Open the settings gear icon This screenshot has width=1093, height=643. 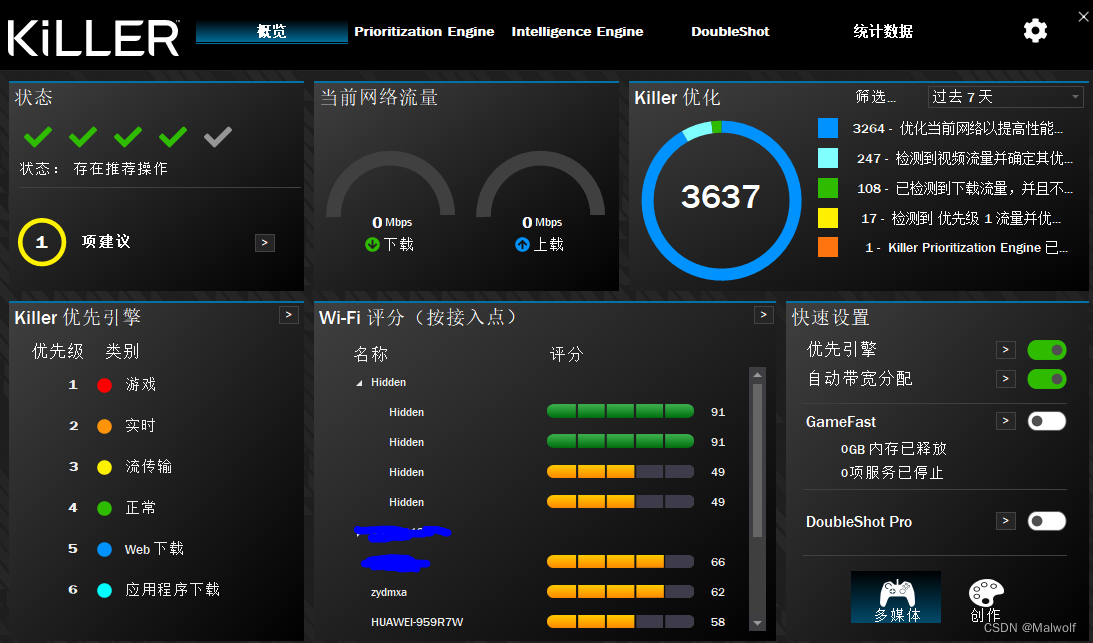(1035, 30)
